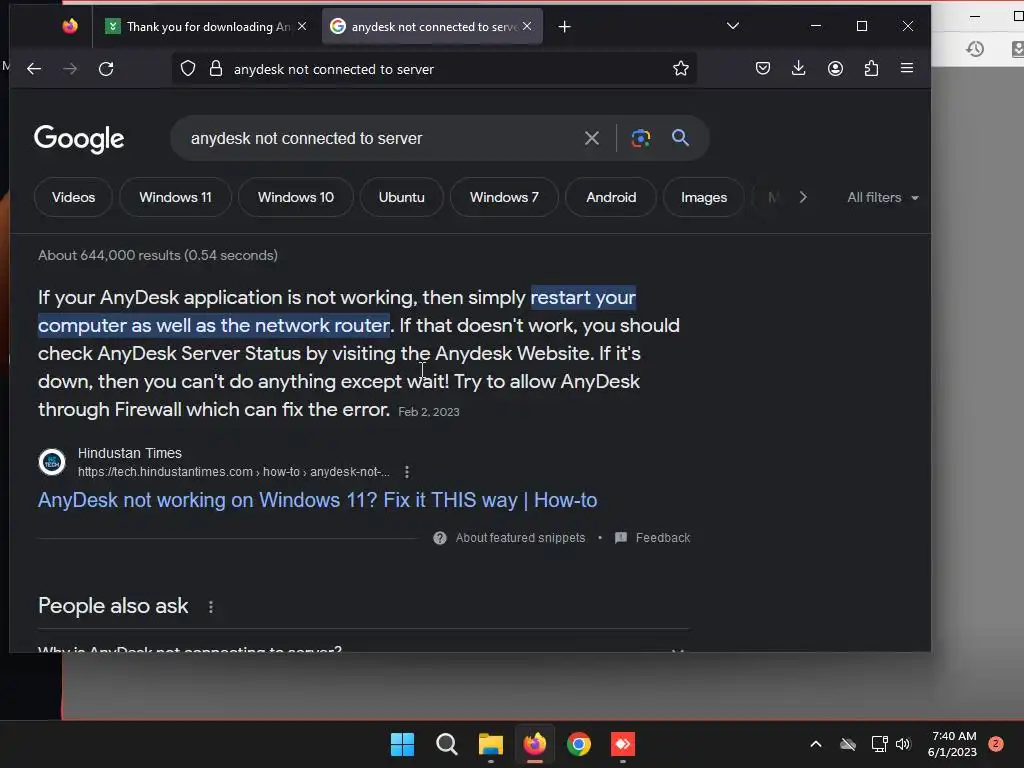Reload the current page
Viewport: 1024px width, 768px height.
pos(106,69)
